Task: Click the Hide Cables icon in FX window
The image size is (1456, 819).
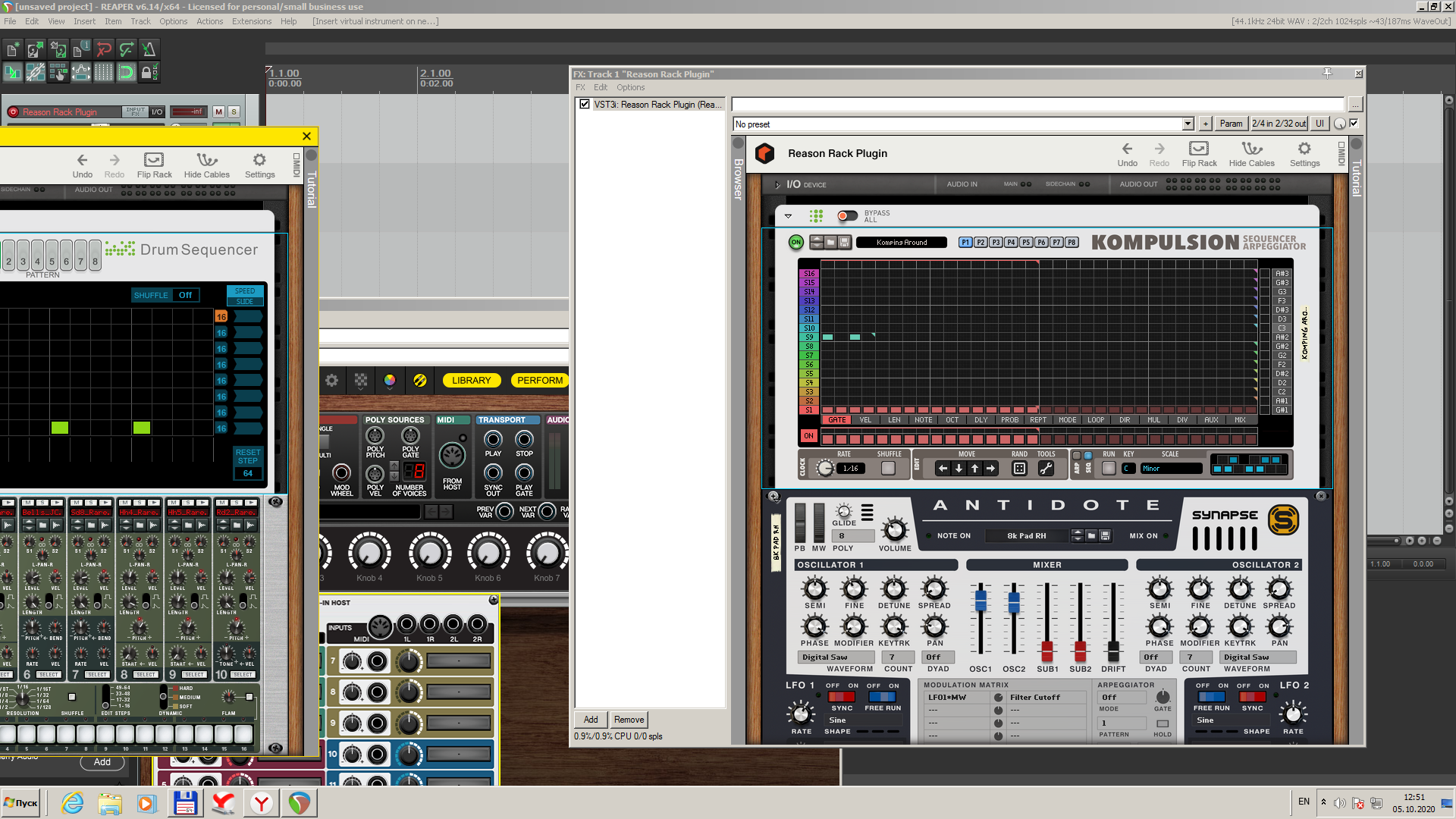Action: click(x=1251, y=149)
